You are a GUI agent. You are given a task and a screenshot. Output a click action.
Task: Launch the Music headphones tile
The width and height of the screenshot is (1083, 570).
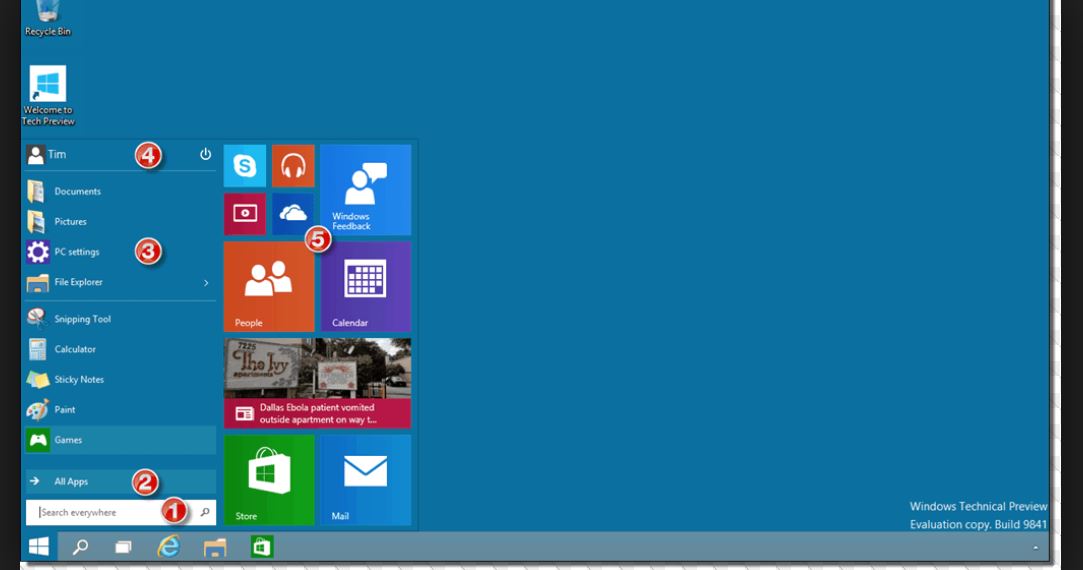293,166
